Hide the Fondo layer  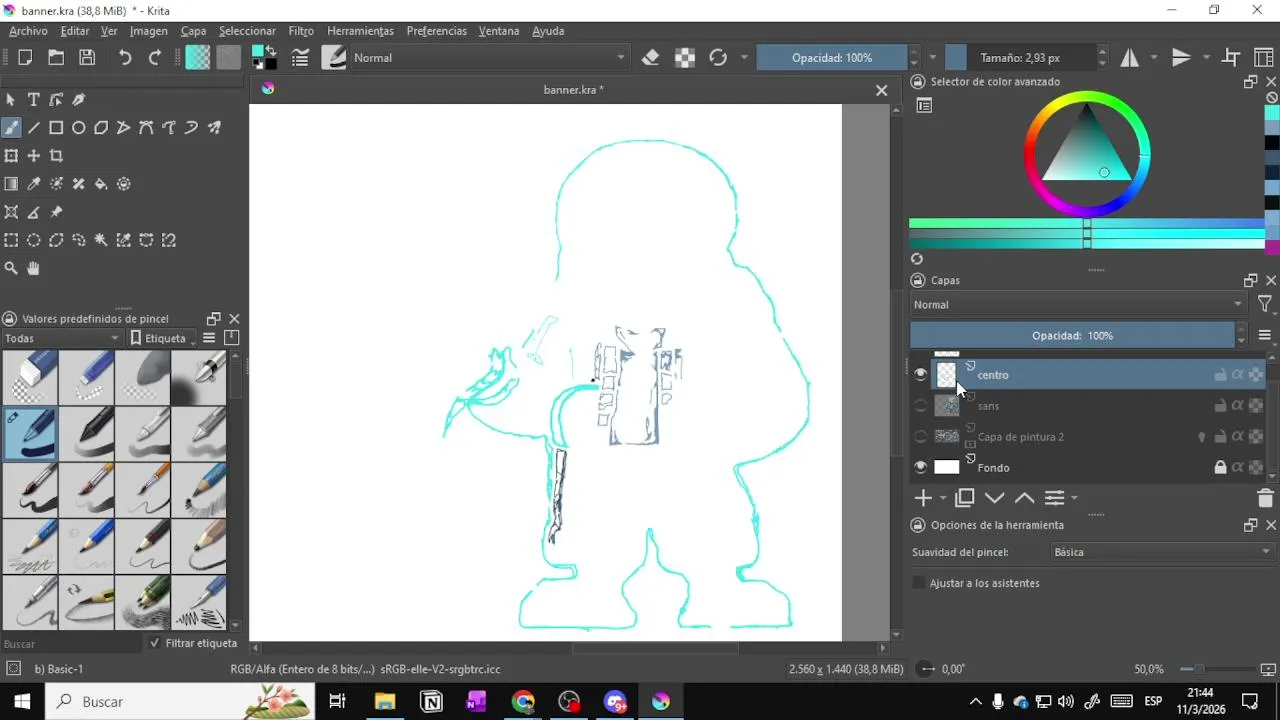pos(920,467)
